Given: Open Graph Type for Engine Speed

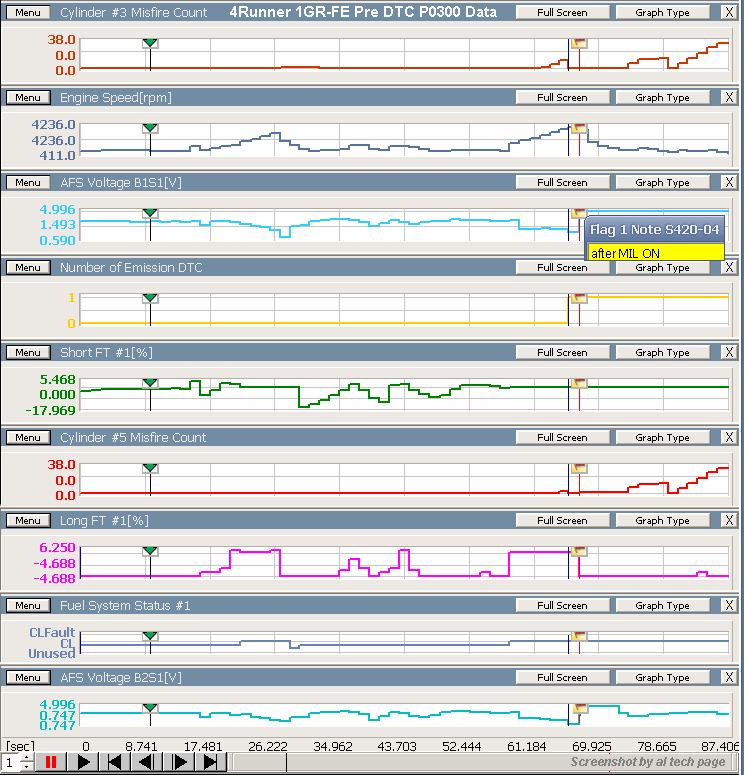Looking at the screenshot, I should pos(662,98).
